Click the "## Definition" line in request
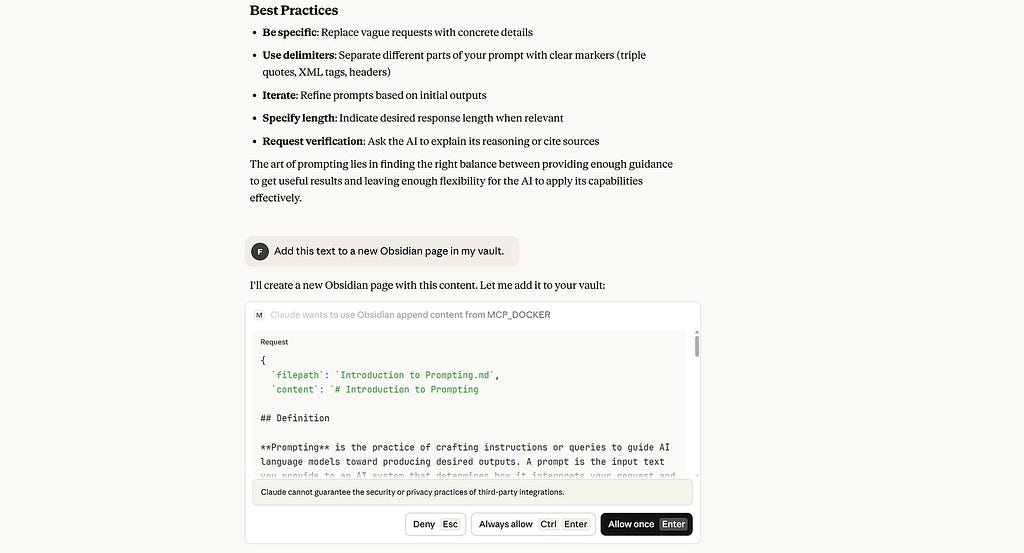Screen dimensions: 1024x553 point(295,418)
